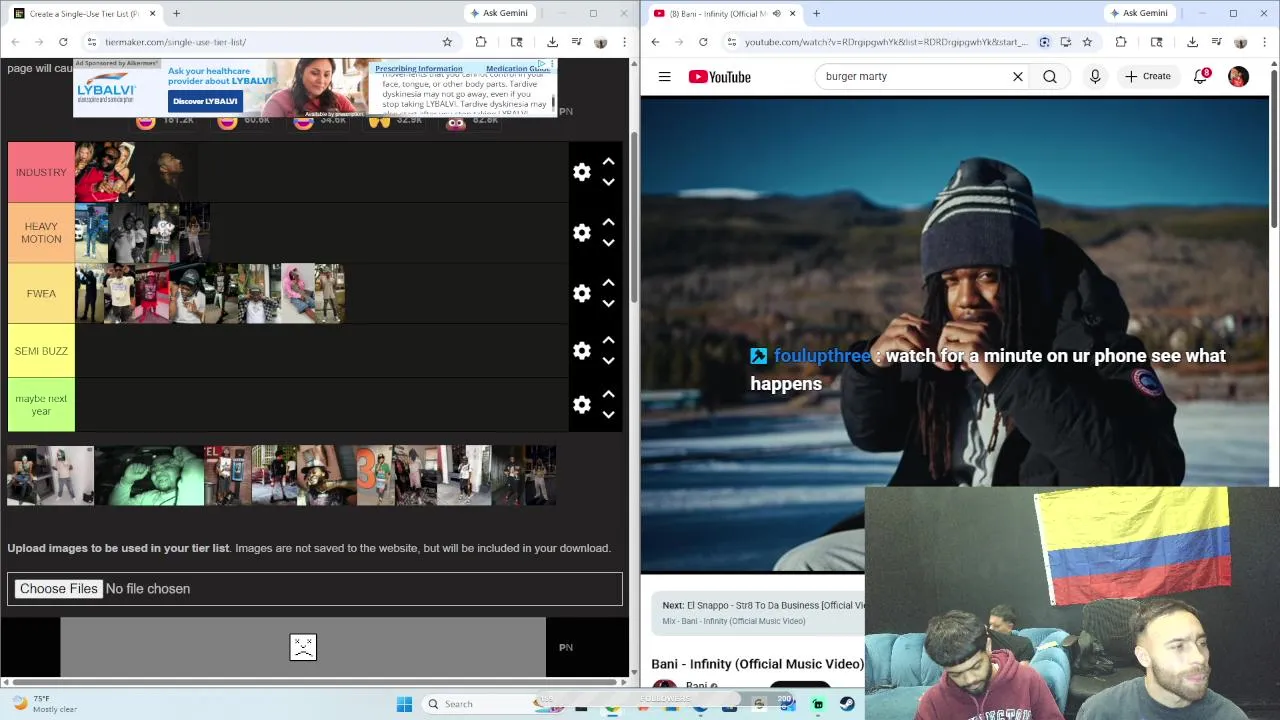Screen dimensions: 1280x720
Task: Open YouTube notifications bell
Action: (x=1201, y=77)
